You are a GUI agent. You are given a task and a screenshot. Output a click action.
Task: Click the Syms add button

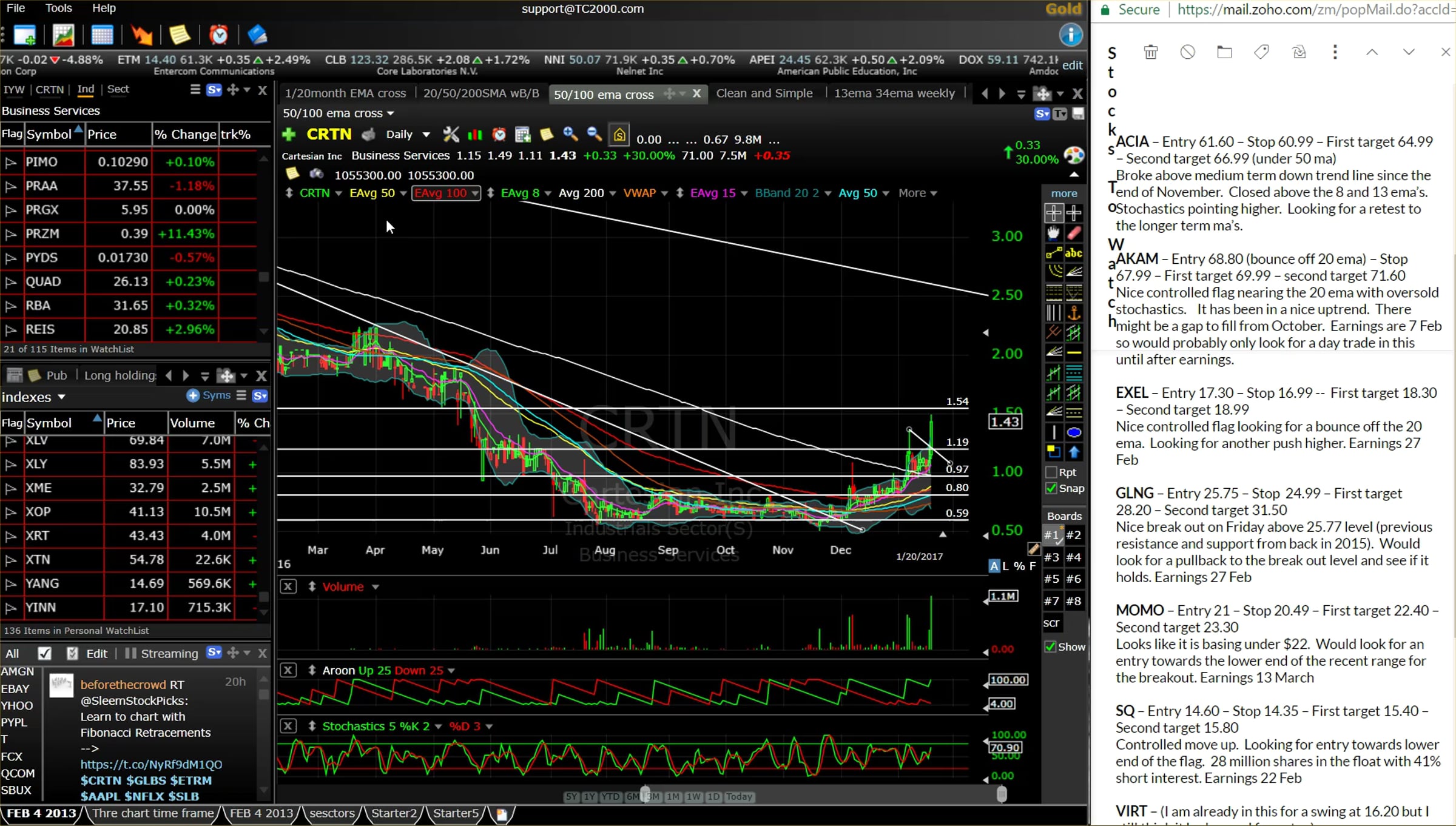point(209,395)
